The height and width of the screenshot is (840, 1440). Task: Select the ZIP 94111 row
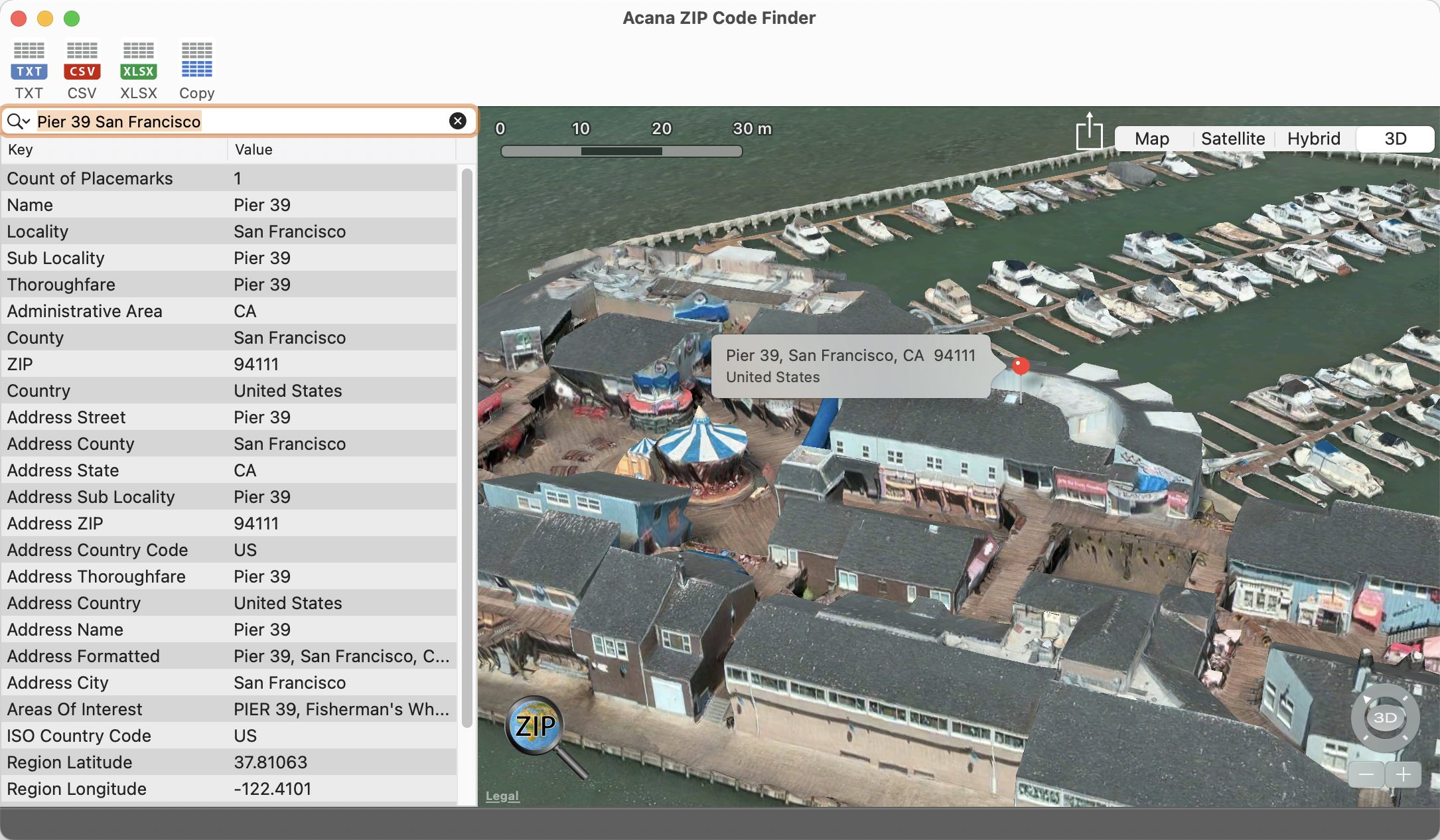pos(229,364)
